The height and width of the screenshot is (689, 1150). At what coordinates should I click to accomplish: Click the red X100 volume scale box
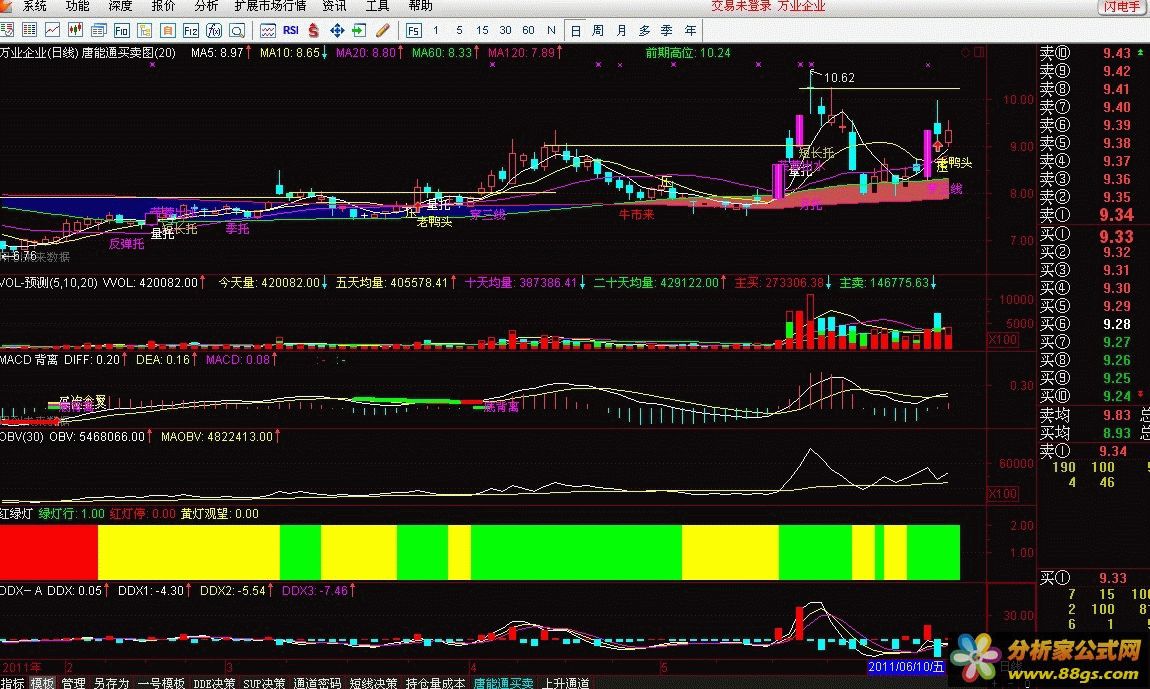point(1003,340)
